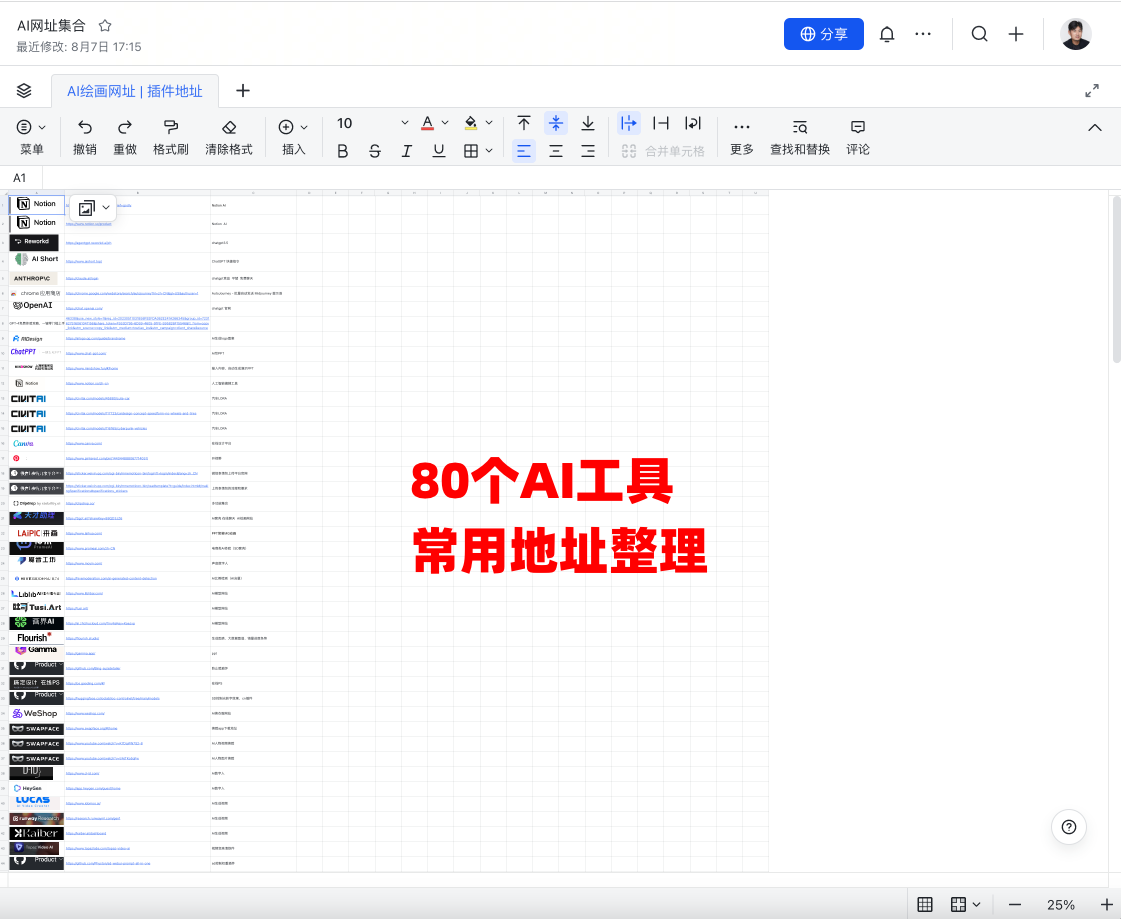
Task: Align text to top
Action: pyautogui.click(x=524, y=123)
